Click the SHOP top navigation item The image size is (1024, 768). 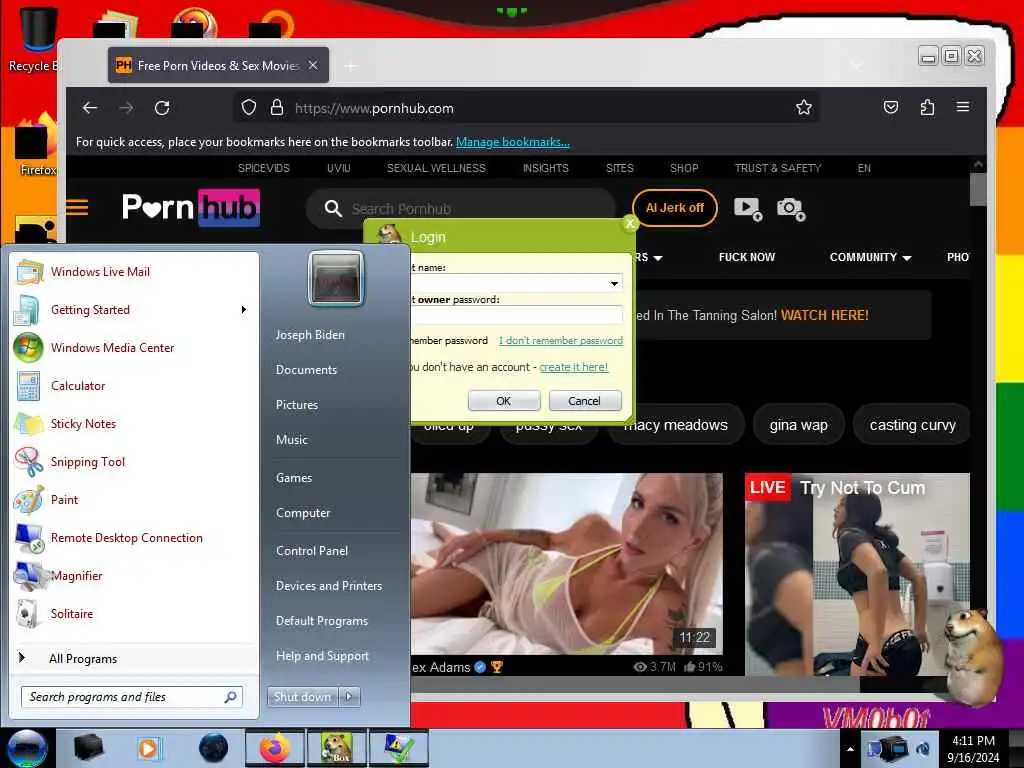tap(684, 168)
